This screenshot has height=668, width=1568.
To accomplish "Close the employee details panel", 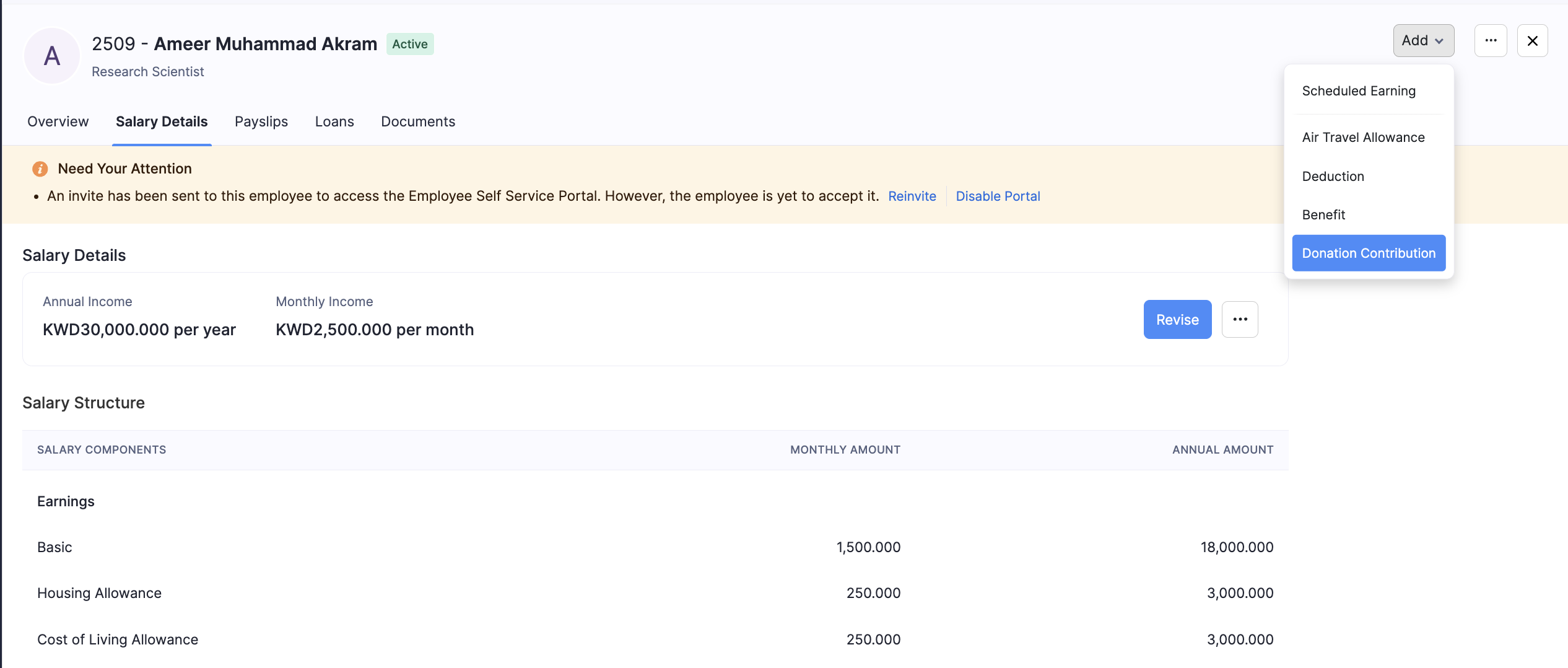I will (x=1532, y=40).
